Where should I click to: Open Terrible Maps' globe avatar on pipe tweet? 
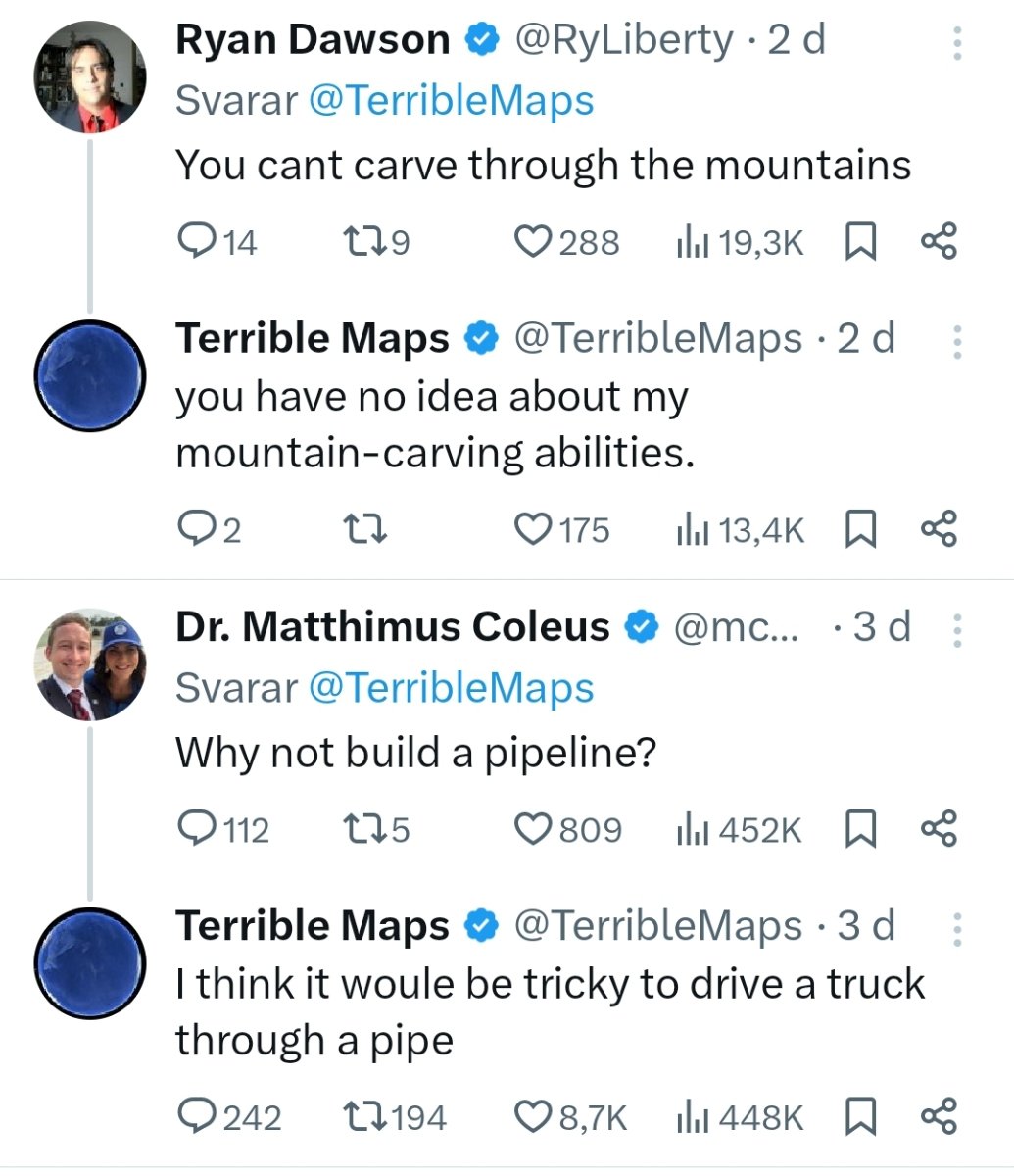(x=90, y=962)
